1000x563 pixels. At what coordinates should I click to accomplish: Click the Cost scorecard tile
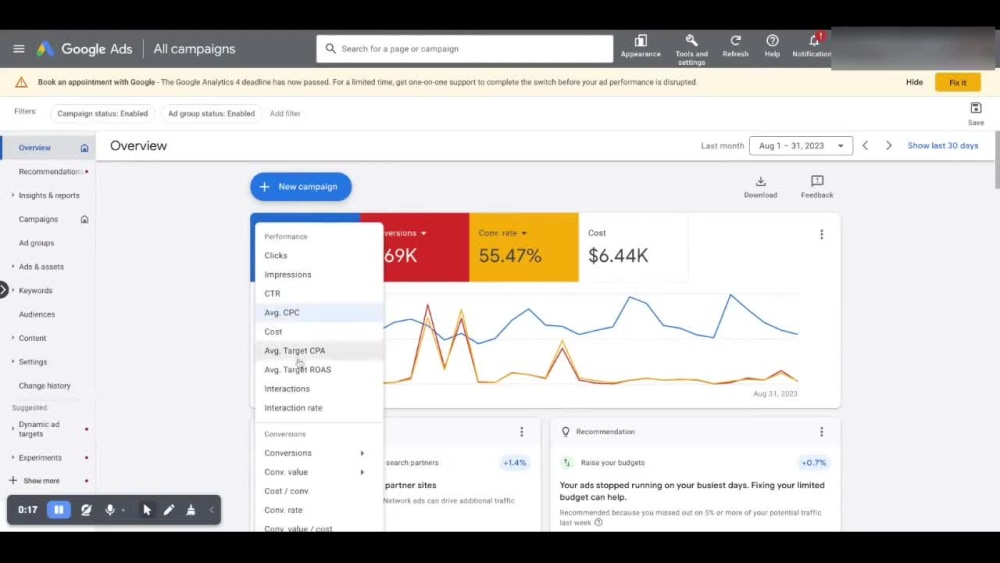(633, 247)
